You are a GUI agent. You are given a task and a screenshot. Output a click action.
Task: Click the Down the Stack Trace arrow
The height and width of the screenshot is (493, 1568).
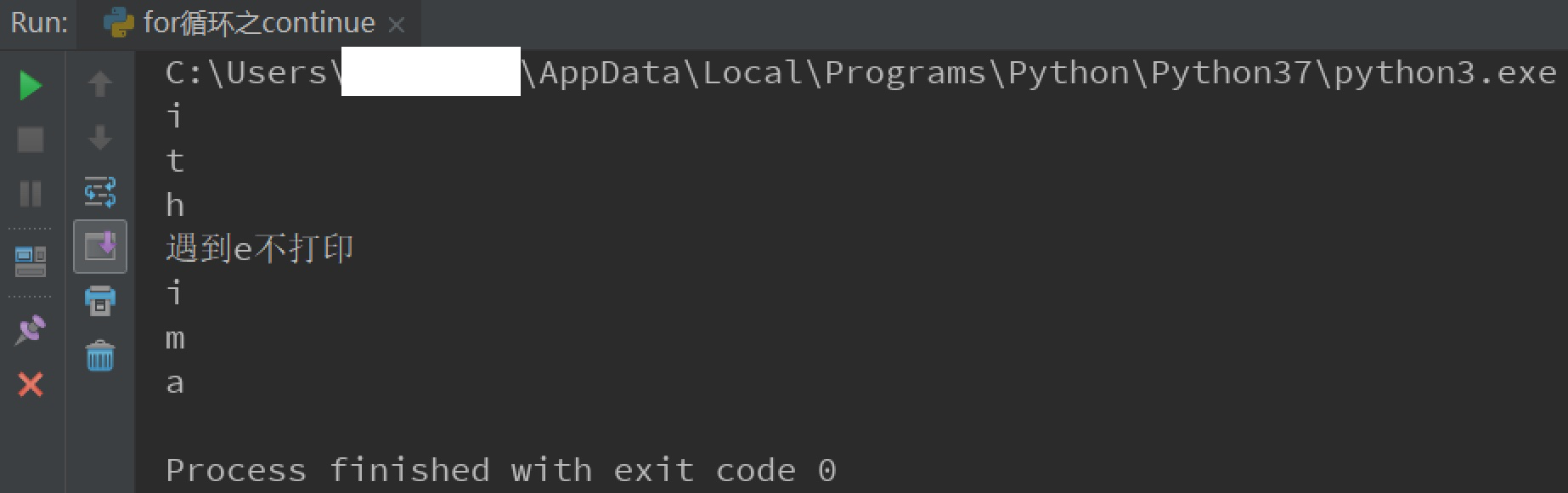pos(100,138)
